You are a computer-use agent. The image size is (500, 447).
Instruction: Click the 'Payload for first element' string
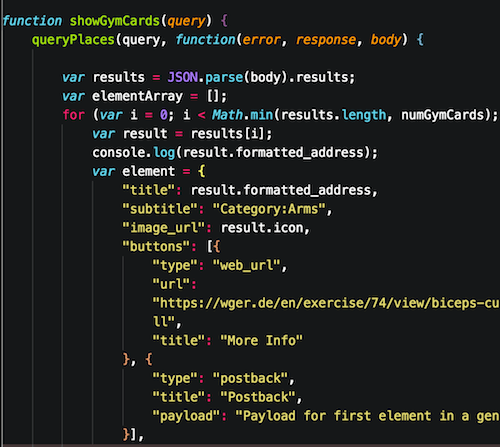[x=367, y=416]
